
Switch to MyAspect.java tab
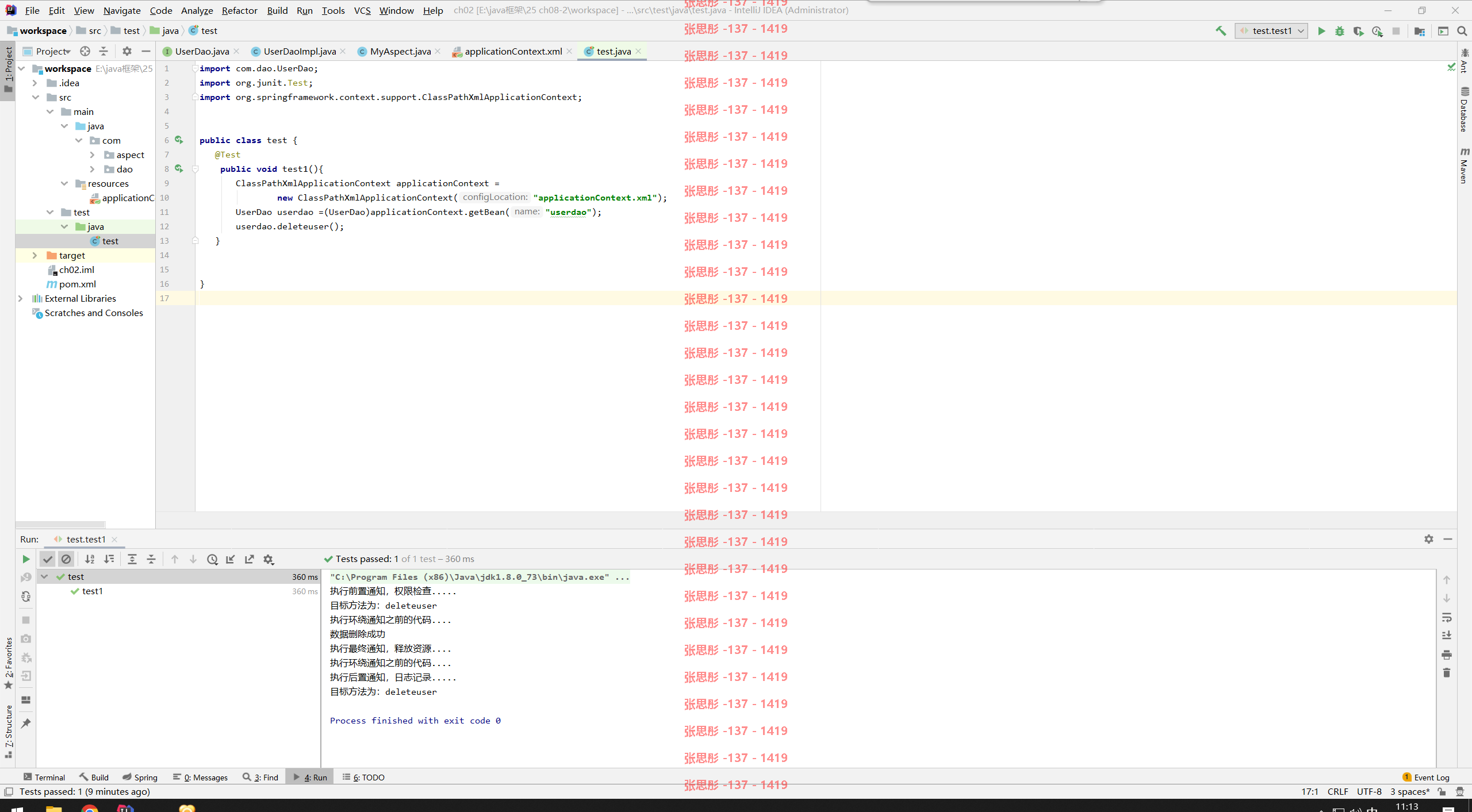[400, 51]
